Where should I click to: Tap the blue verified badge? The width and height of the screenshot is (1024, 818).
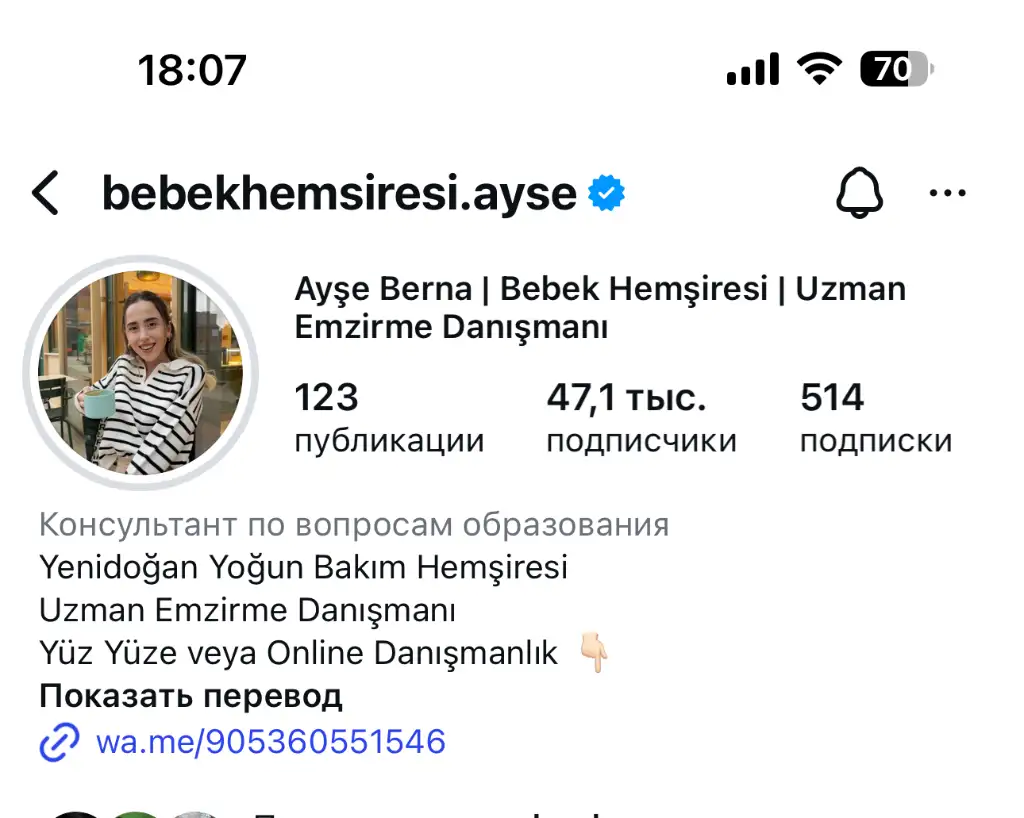[606, 193]
